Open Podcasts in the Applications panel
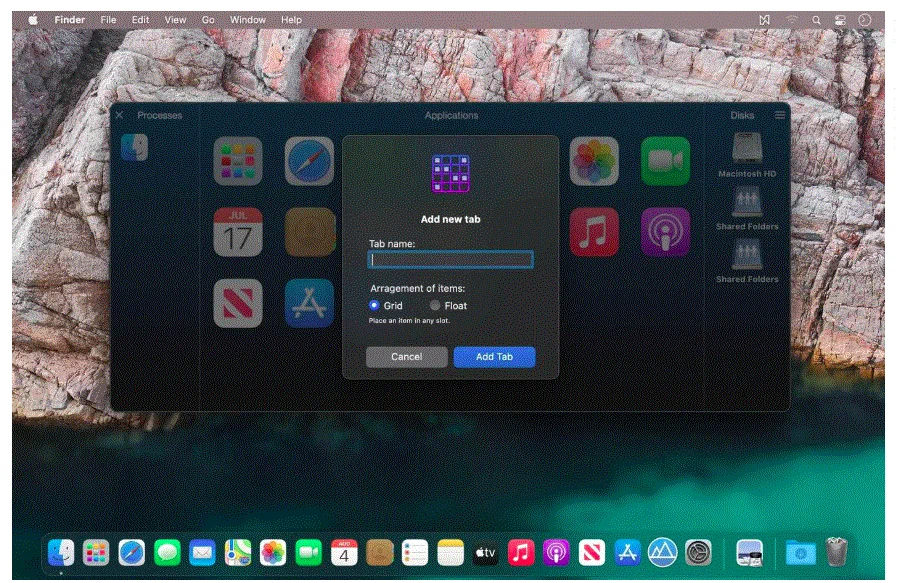The width and height of the screenshot is (899, 583). click(x=665, y=232)
